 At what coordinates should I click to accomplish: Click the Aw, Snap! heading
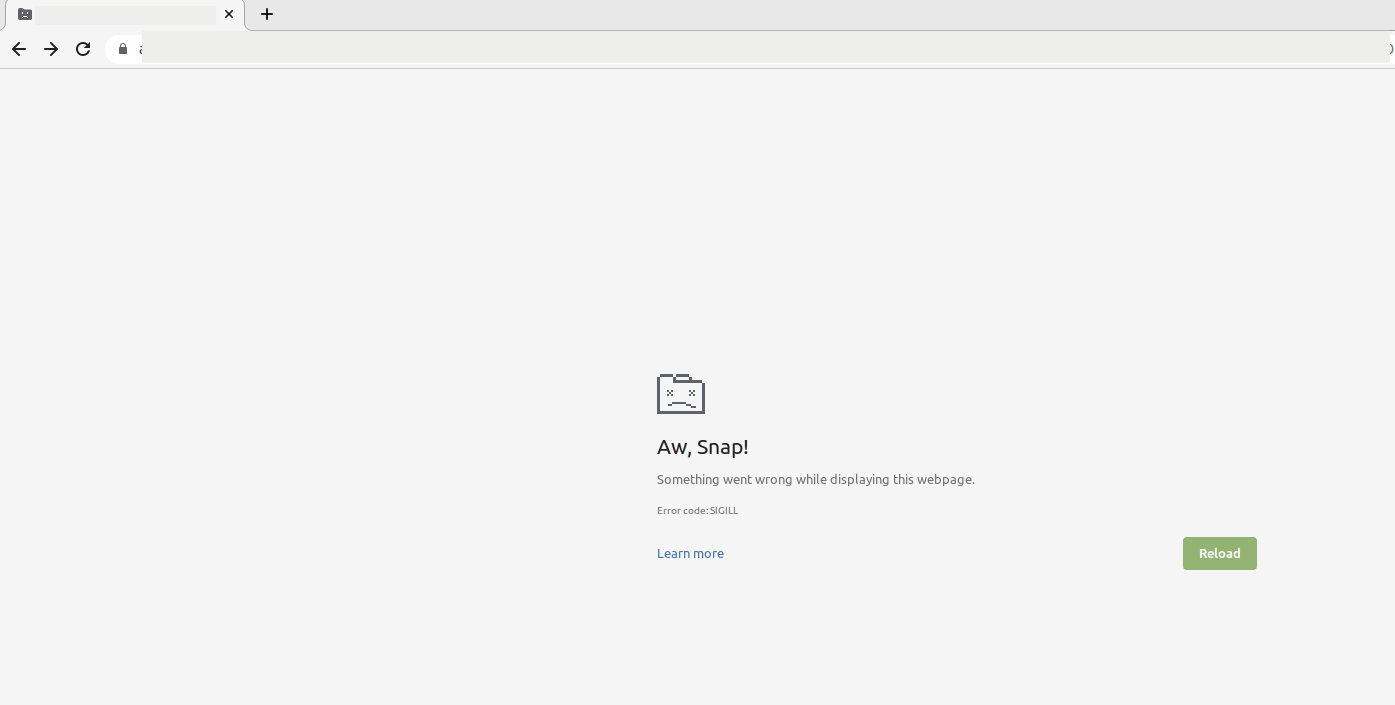(x=702, y=447)
